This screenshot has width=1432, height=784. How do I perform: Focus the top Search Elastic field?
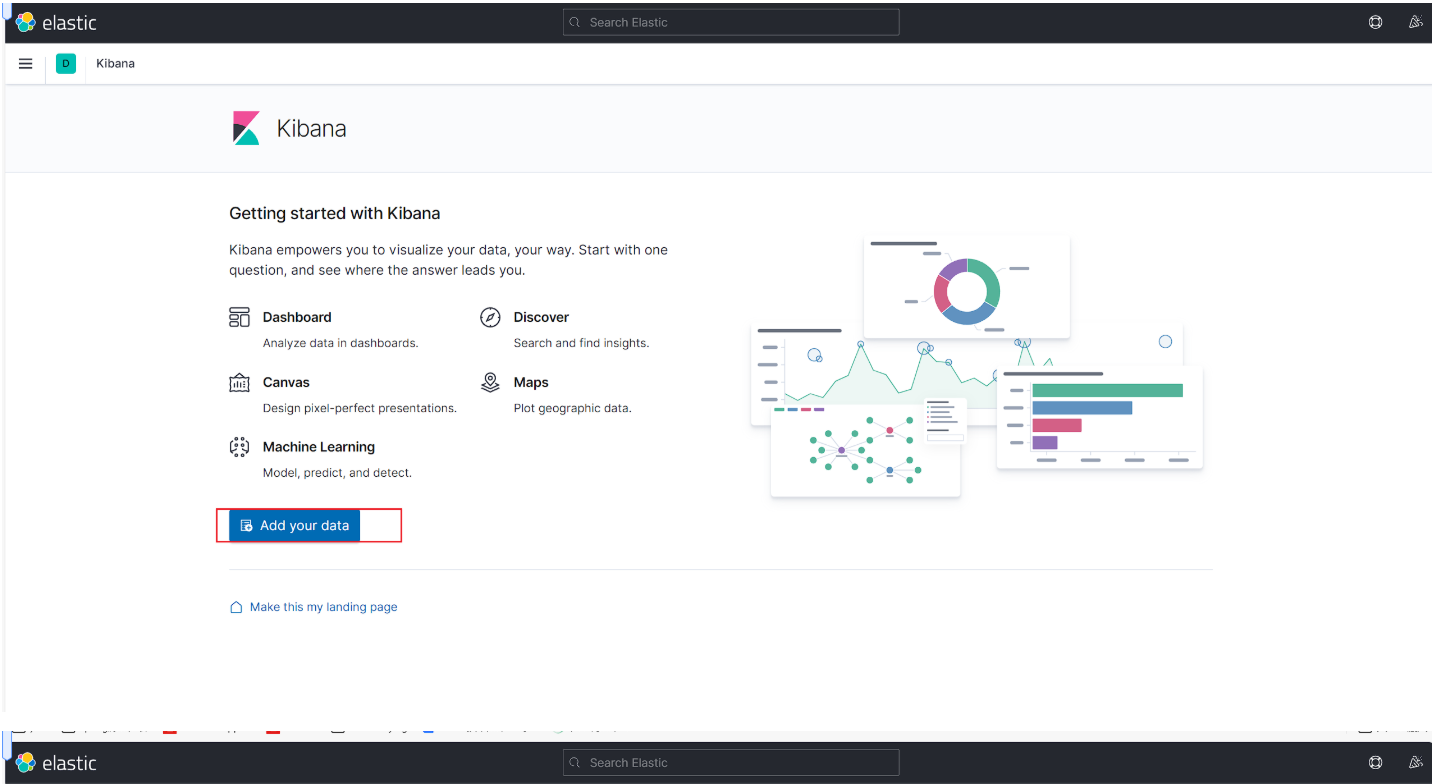[731, 22]
